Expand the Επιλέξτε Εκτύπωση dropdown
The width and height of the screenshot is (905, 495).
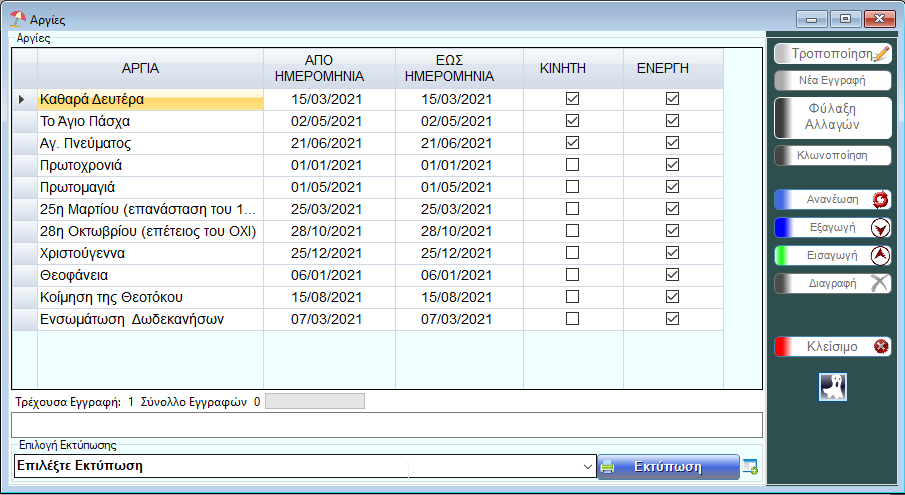(x=587, y=467)
